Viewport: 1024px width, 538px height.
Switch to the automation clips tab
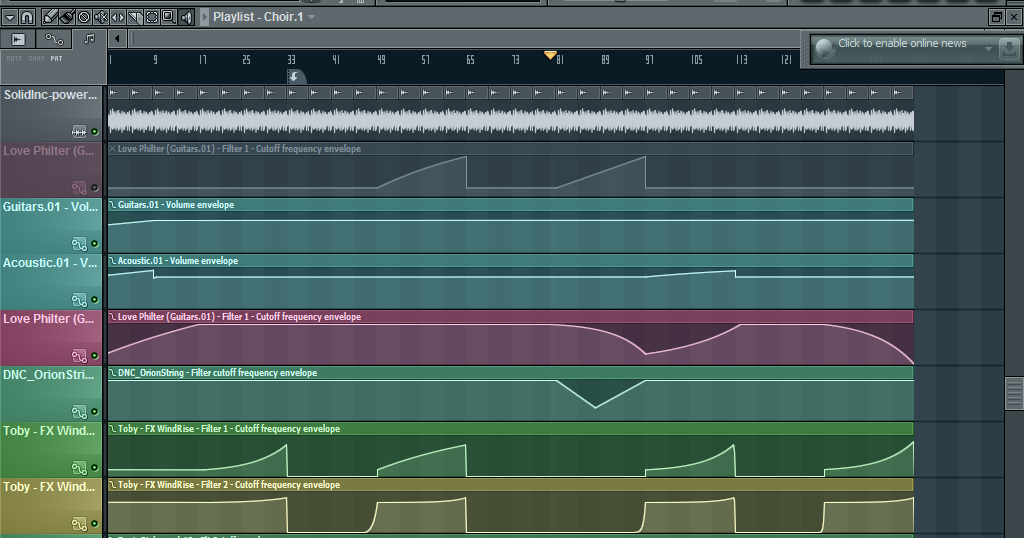[54, 40]
